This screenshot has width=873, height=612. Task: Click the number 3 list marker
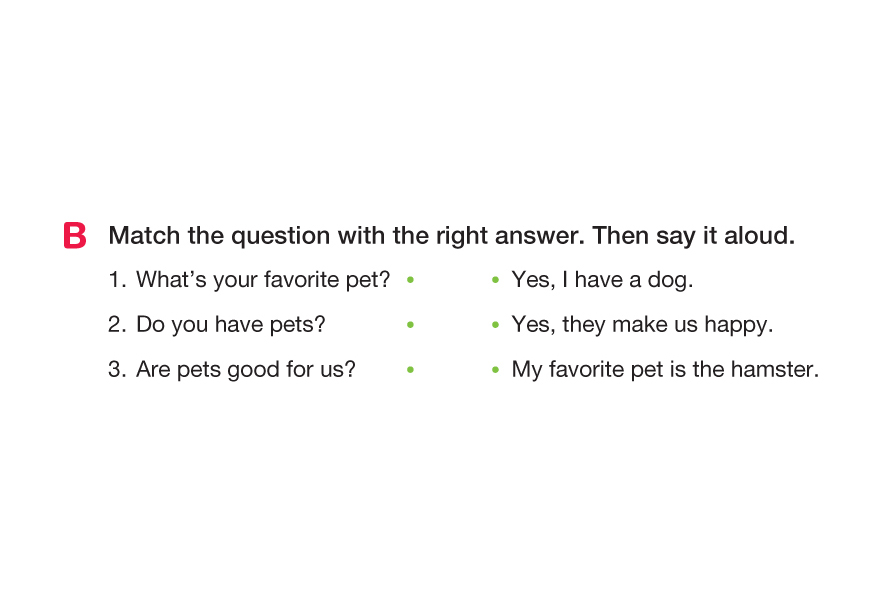coord(116,369)
